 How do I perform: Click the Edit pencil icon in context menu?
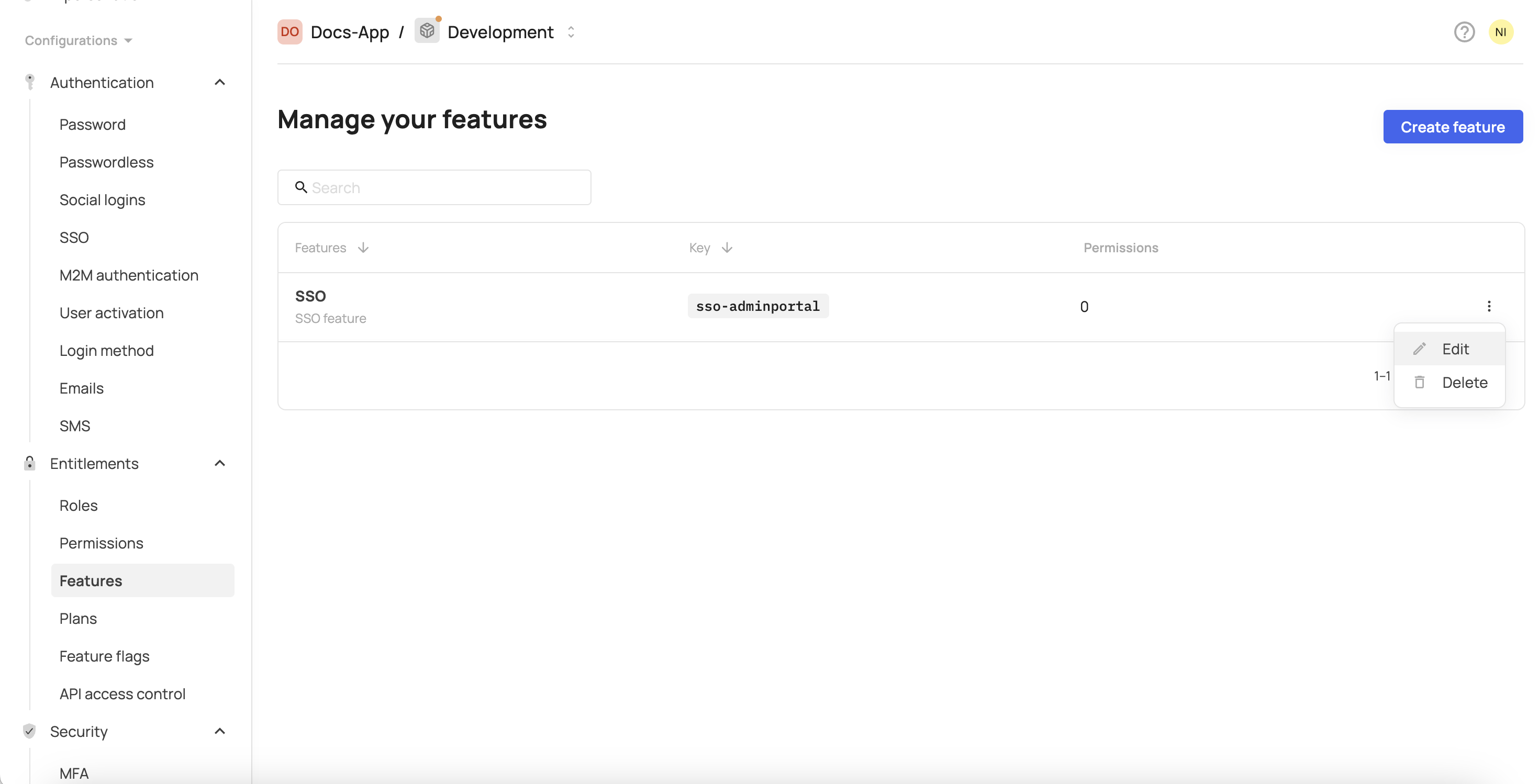pyautogui.click(x=1420, y=349)
